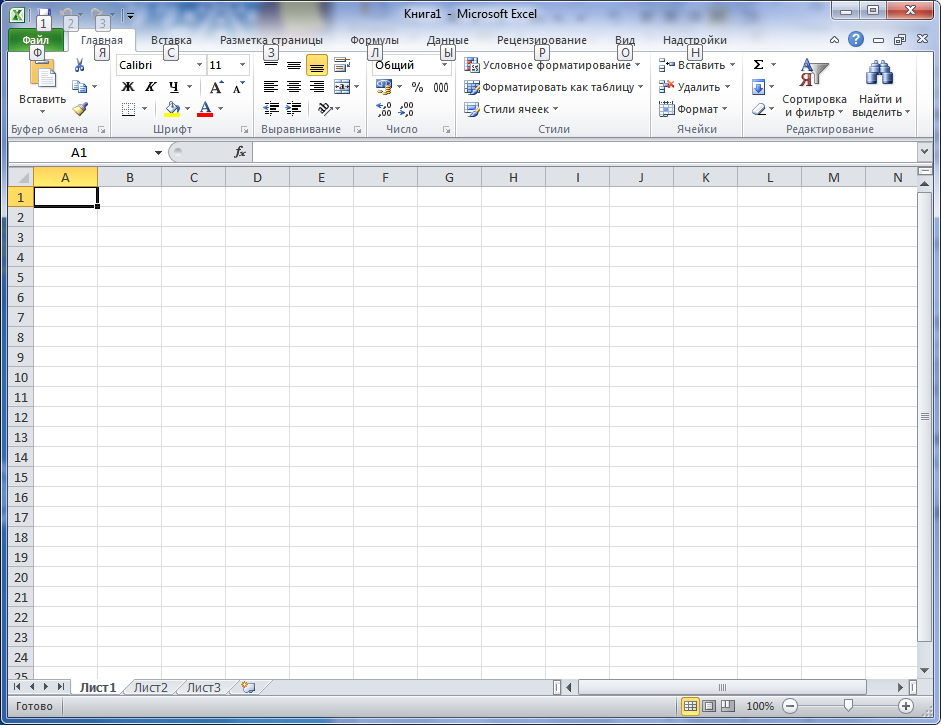Select the Format Painter brush
The width and height of the screenshot is (941, 725).
[x=80, y=109]
